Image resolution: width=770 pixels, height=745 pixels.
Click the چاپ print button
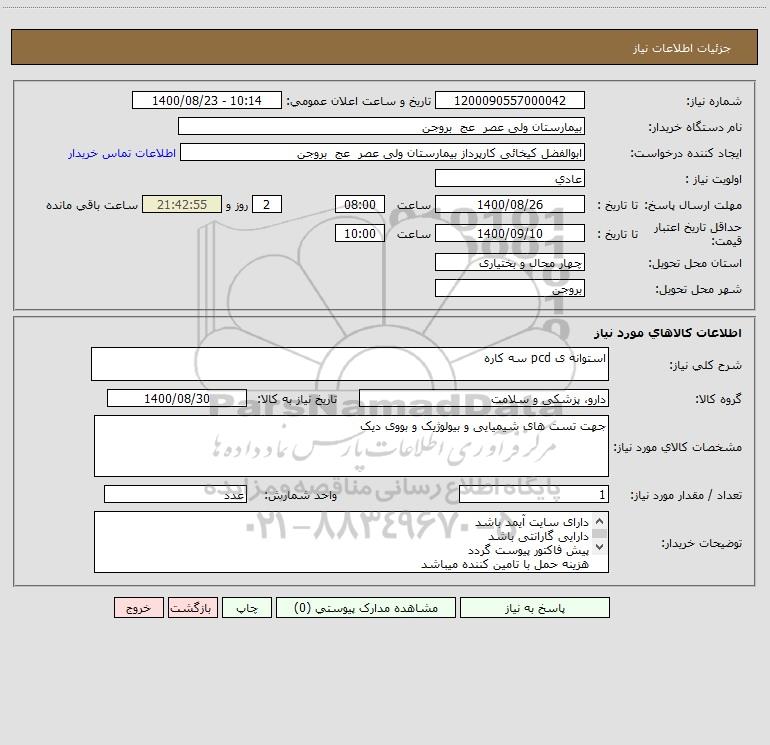coord(247,608)
